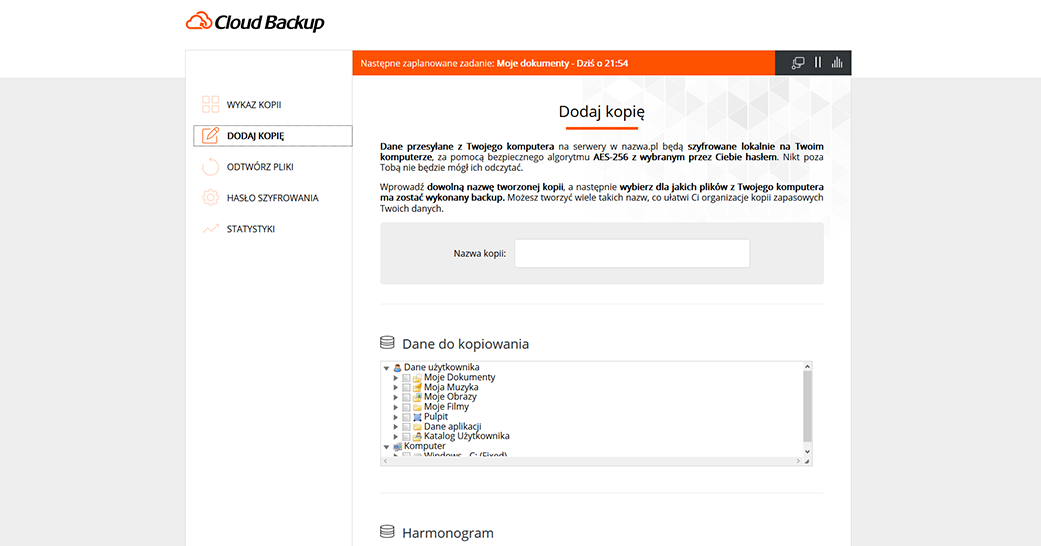Open the bar chart icon in top bar

837,63
